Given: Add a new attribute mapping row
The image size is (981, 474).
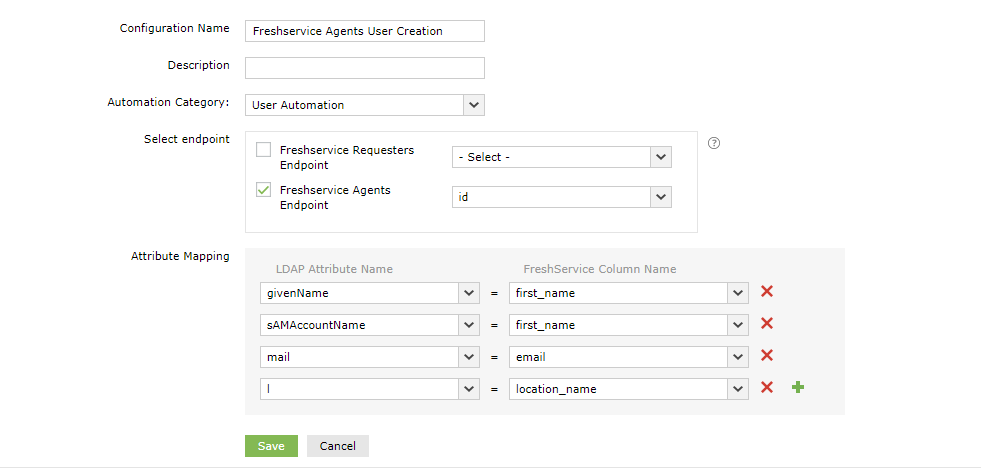Looking at the screenshot, I should tap(798, 388).
